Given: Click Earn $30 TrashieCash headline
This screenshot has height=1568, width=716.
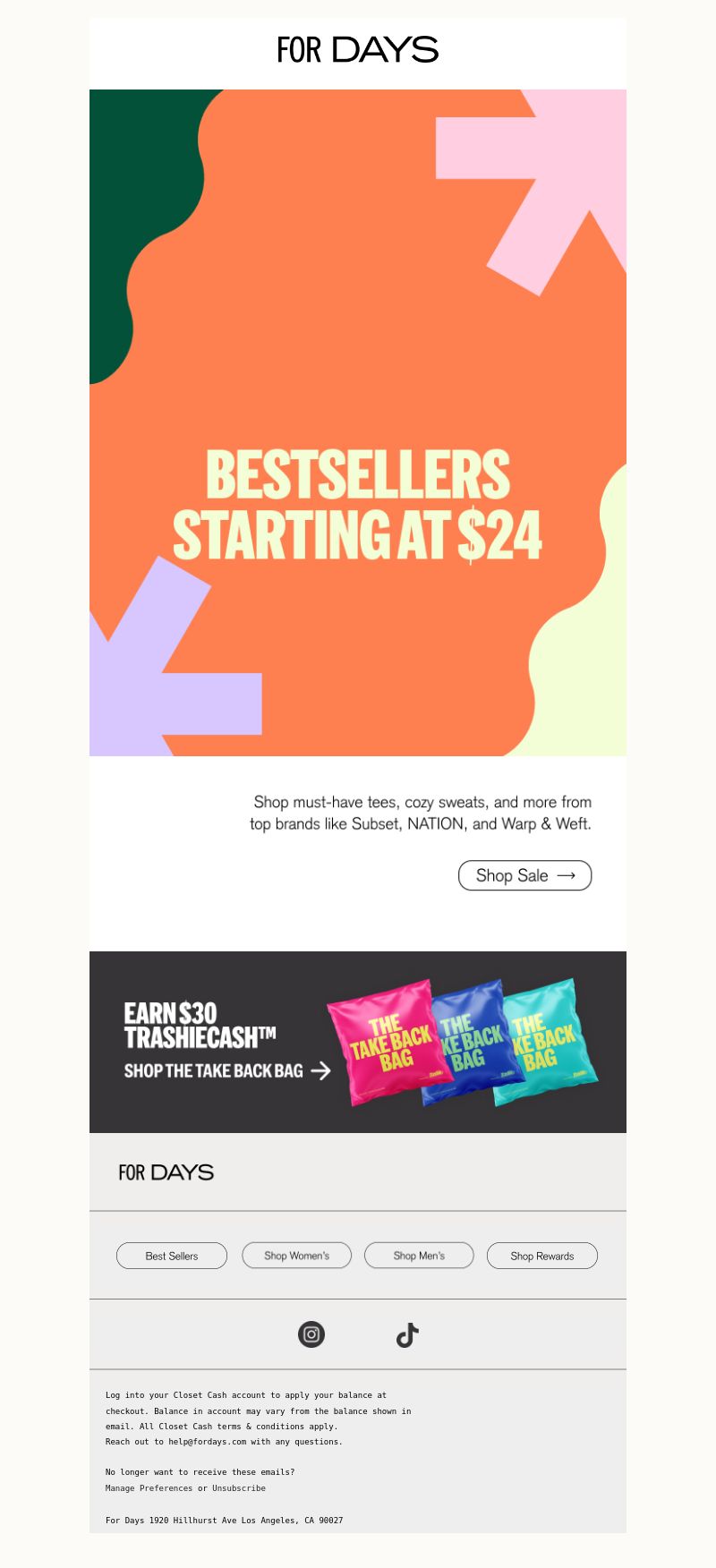Looking at the screenshot, I should [200, 1025].
